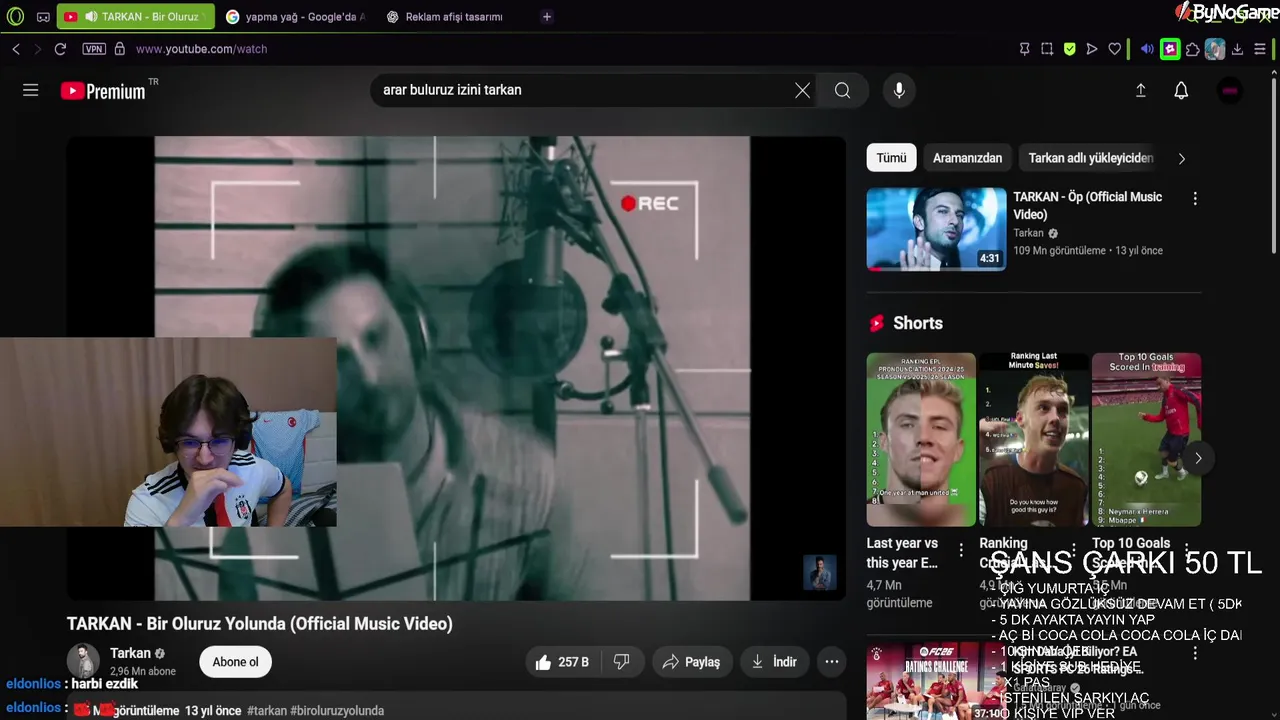
Task: Open options for the Last year vs Short
Action: [961, 550]
